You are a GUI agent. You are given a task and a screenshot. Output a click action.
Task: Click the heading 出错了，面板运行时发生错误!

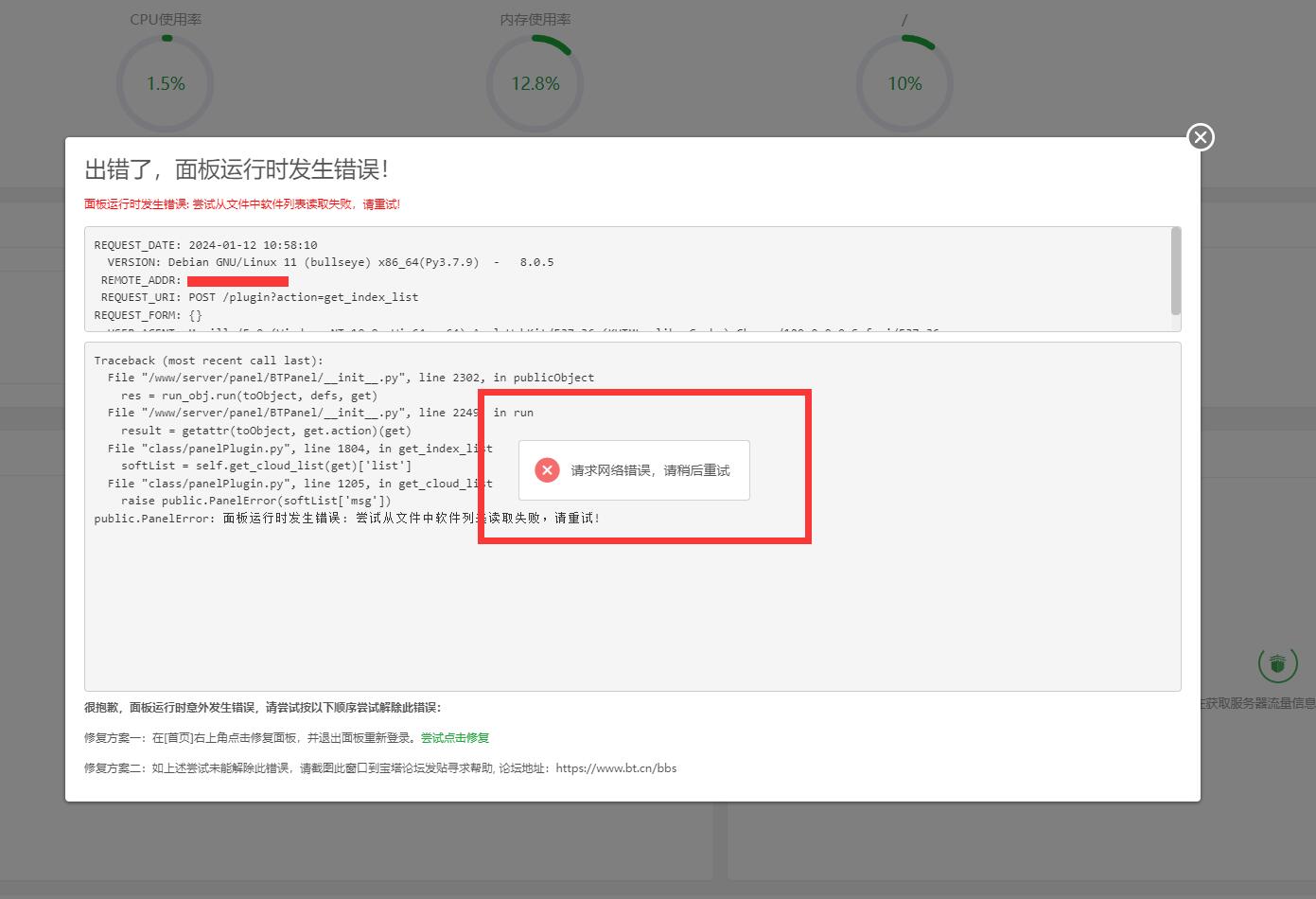pyautogui.click(x=237, y=169)
